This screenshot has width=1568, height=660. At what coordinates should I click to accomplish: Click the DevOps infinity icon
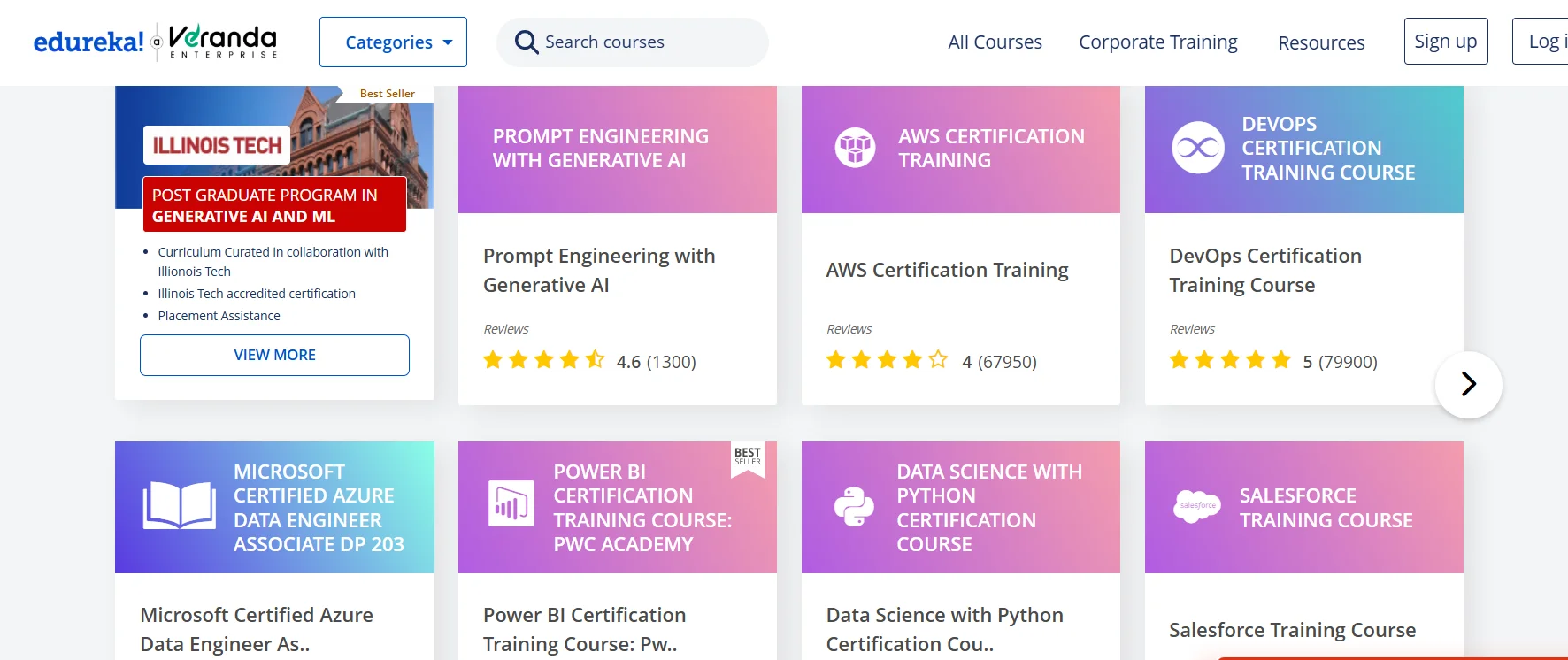pos(1197,148)
